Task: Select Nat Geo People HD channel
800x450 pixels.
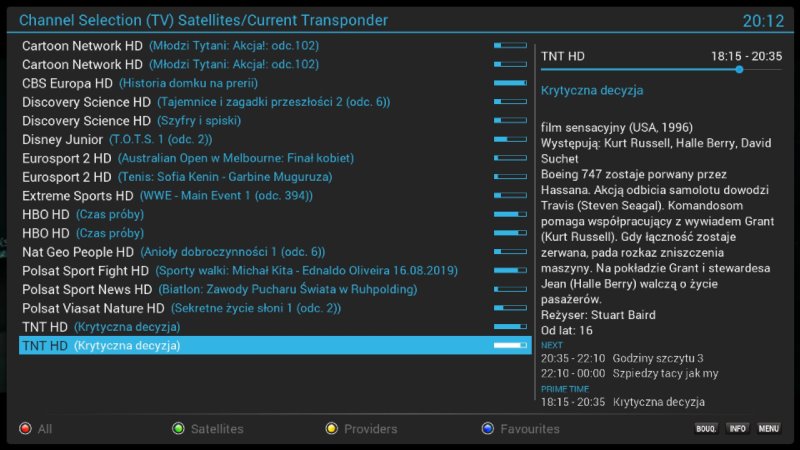Action: tap(274, 252)
